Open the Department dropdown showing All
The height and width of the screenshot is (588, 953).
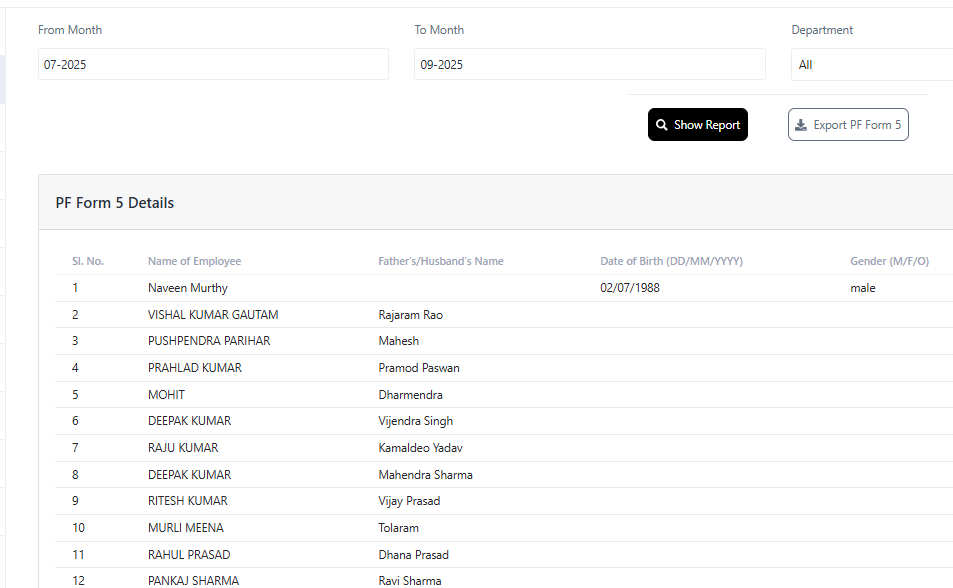click(x=872, y=65)
